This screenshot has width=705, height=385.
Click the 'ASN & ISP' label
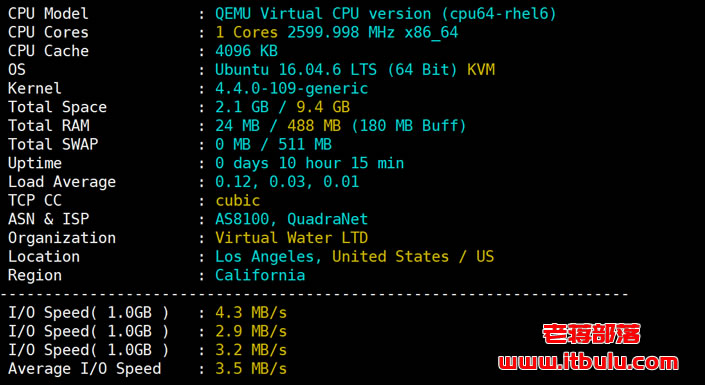tap(48, 219)
